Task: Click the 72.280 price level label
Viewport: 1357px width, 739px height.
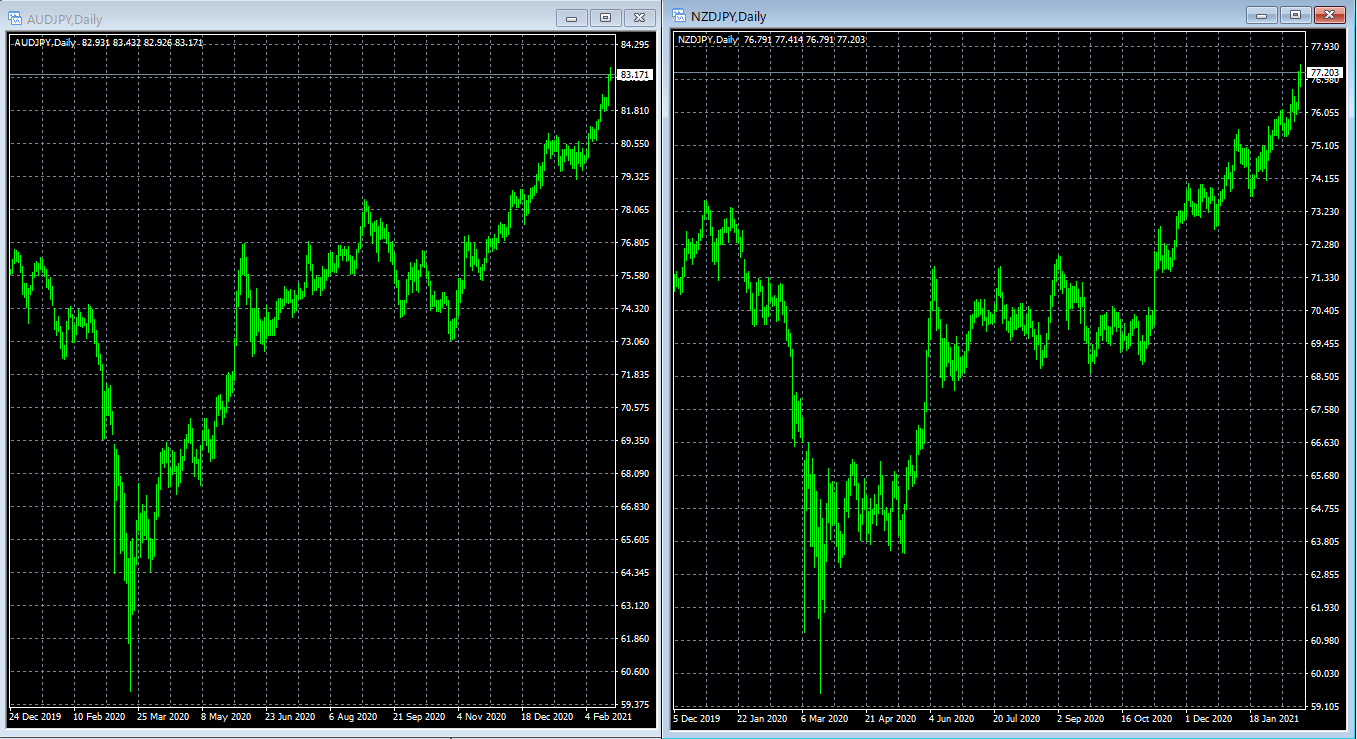Action: click(1324, 245)
